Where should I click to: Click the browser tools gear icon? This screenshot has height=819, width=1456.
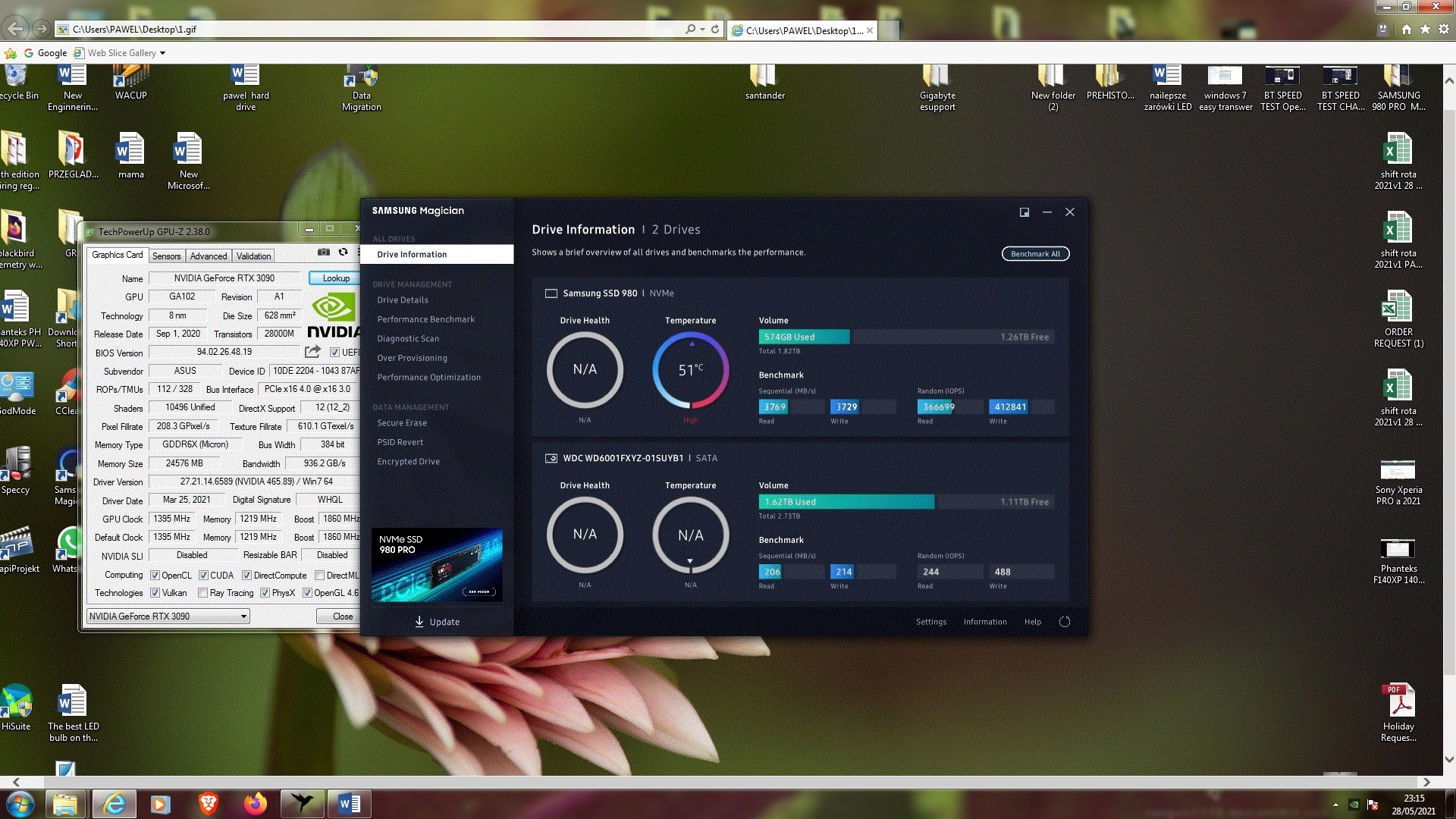[x=1444, y=29]
